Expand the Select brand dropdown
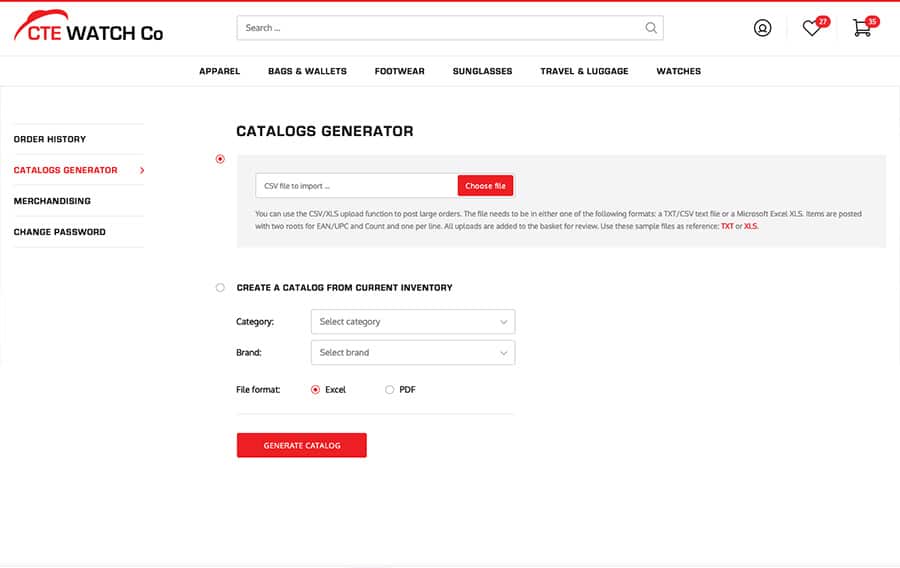The width and height of the screenshot is (900, 568). coord(413,353)
